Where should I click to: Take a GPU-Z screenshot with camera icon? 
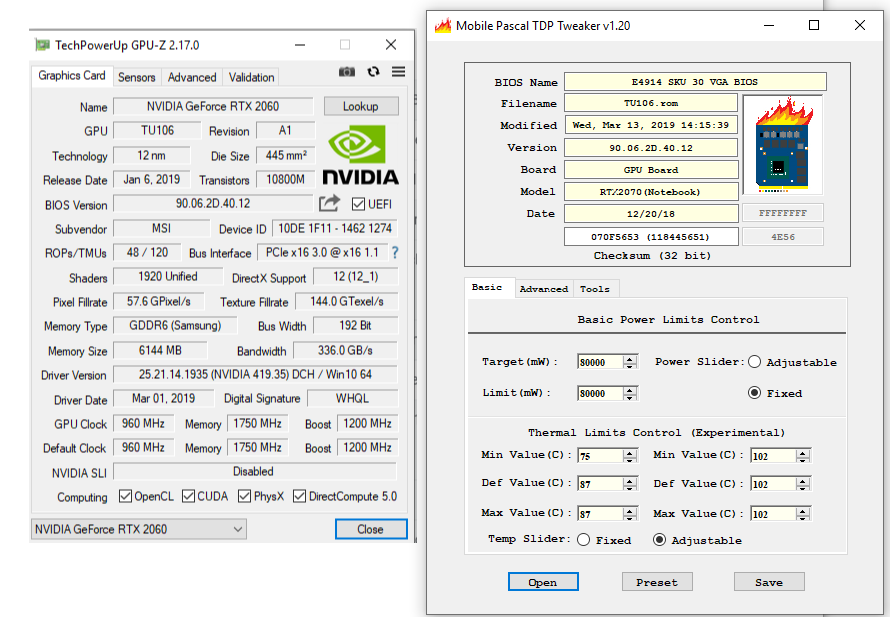point(347,72)
